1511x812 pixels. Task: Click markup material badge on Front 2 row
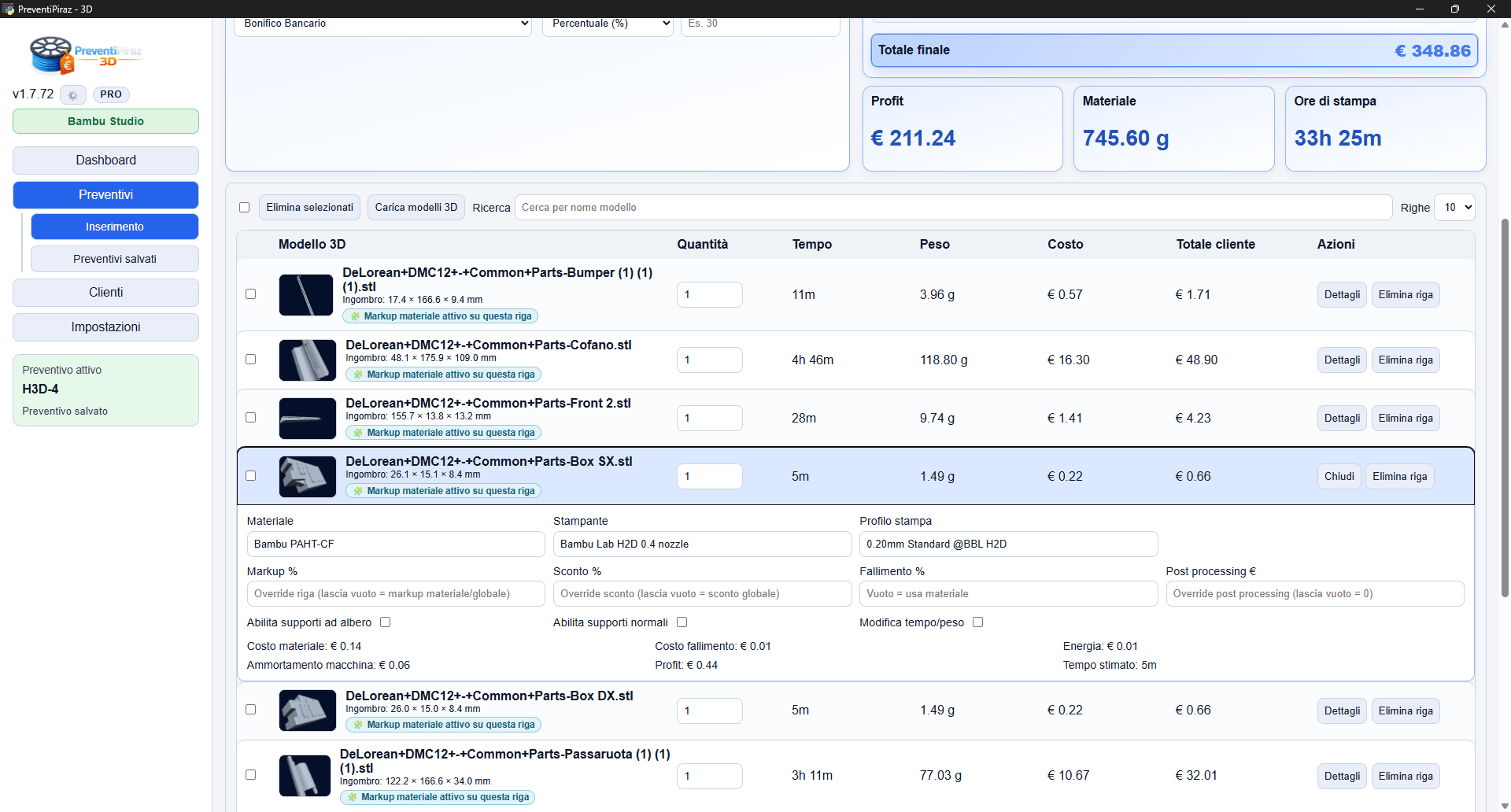point(444,433)
